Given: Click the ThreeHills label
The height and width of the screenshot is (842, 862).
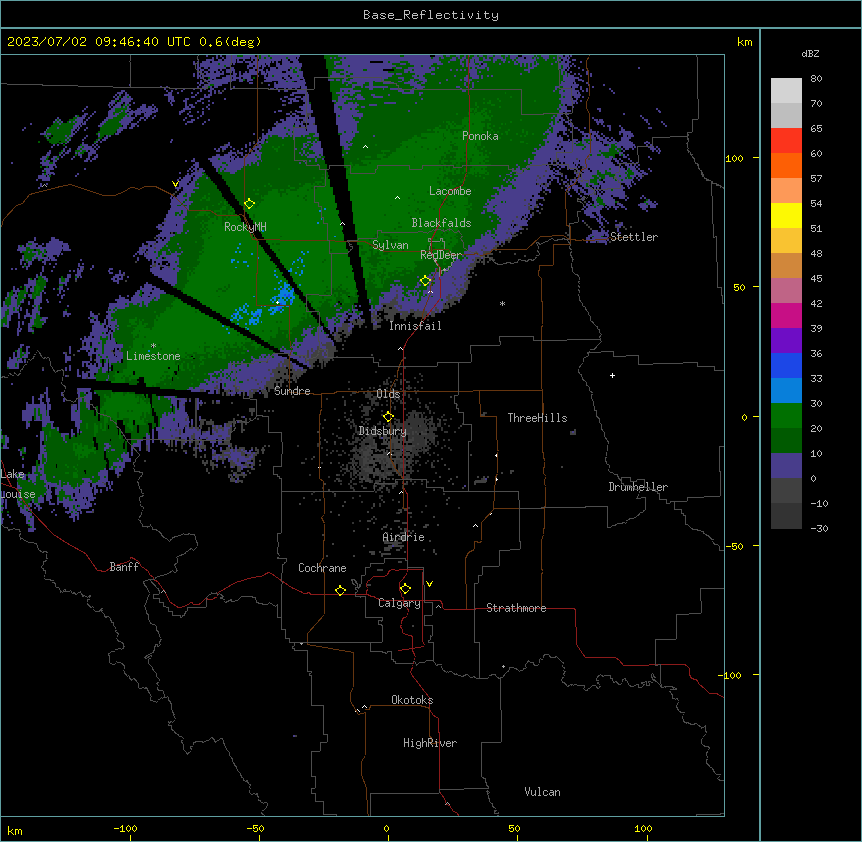Looking at the screenshot, I should (x=537, y=418).
